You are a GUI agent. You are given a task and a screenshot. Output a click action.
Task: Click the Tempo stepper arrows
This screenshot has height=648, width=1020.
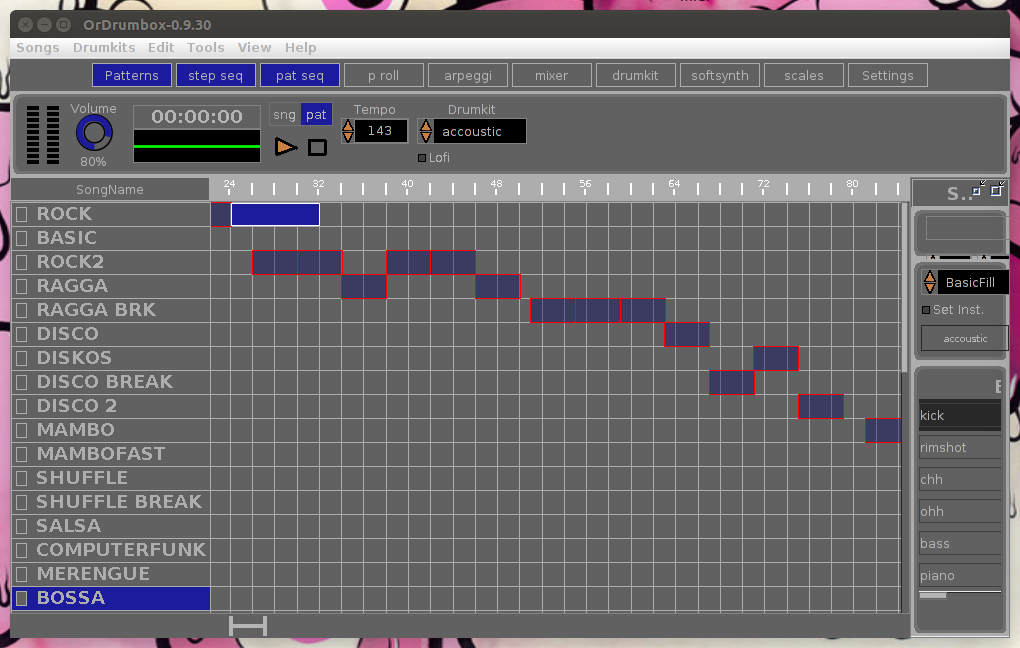coord(348,131)
